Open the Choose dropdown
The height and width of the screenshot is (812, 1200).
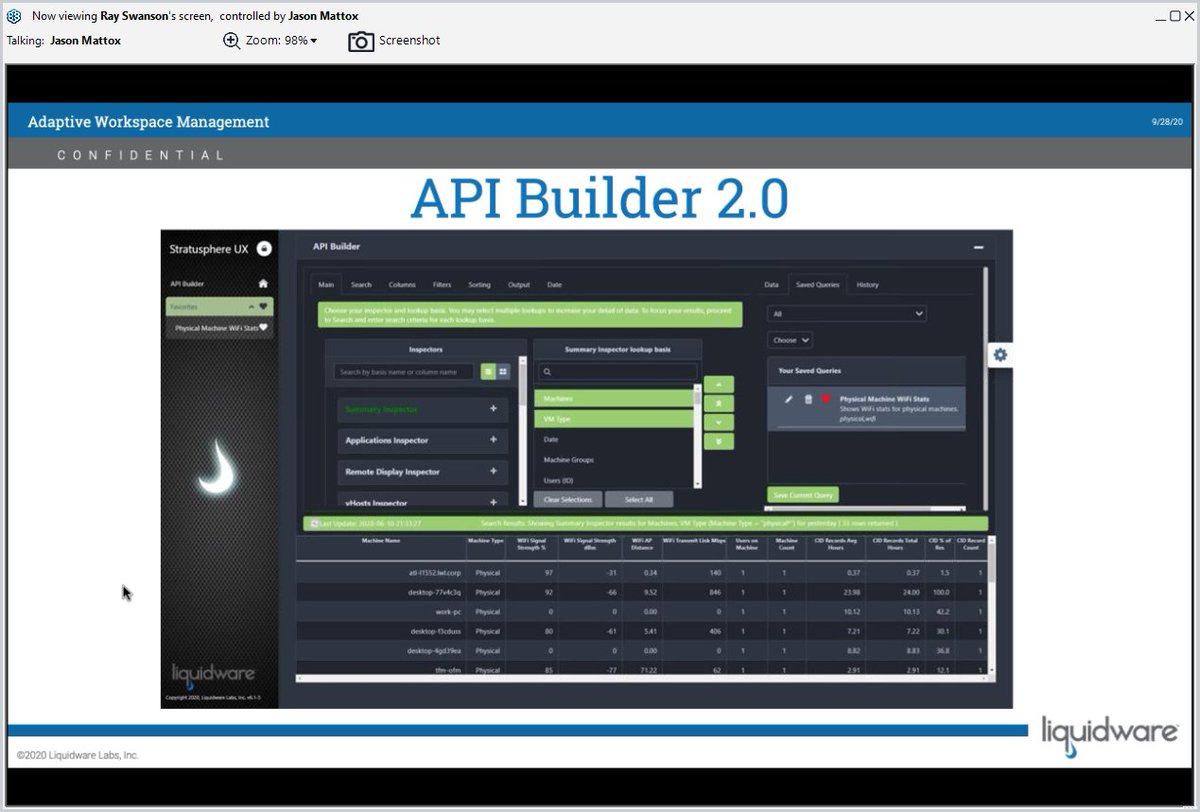(x=790, y=340)
